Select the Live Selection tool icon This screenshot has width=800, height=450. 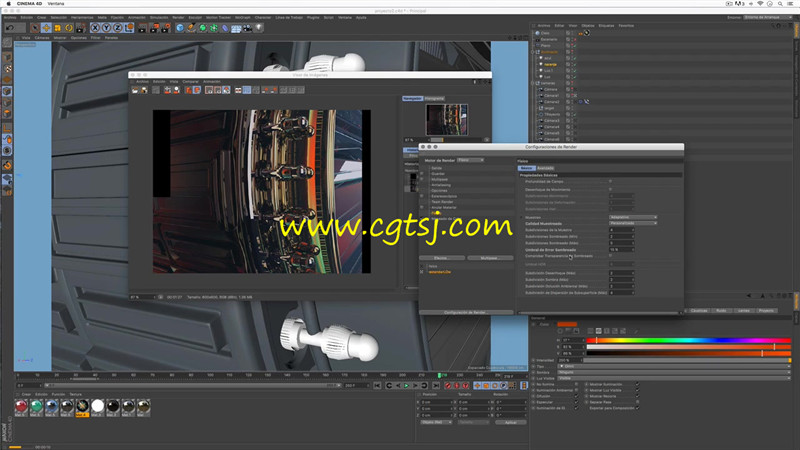[35, 28]
